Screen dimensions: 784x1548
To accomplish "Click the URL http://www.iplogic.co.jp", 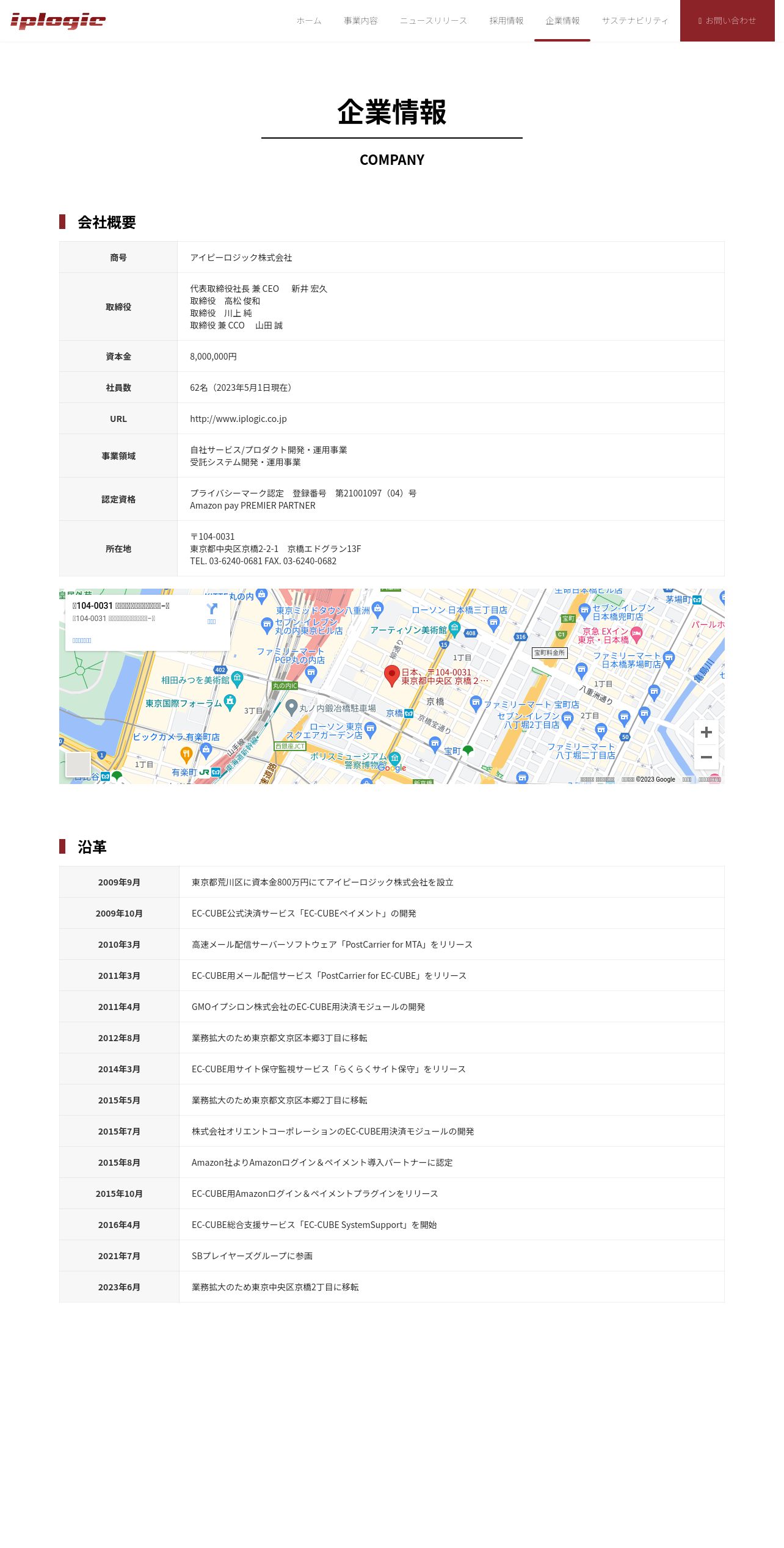I will point(238,419).
